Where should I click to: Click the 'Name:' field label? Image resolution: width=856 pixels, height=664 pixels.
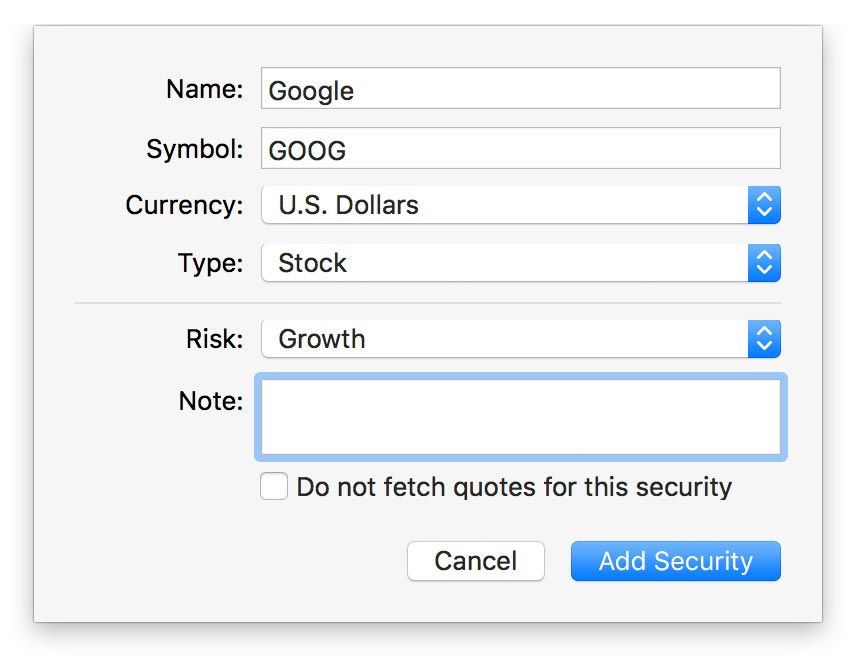[205, 89]
